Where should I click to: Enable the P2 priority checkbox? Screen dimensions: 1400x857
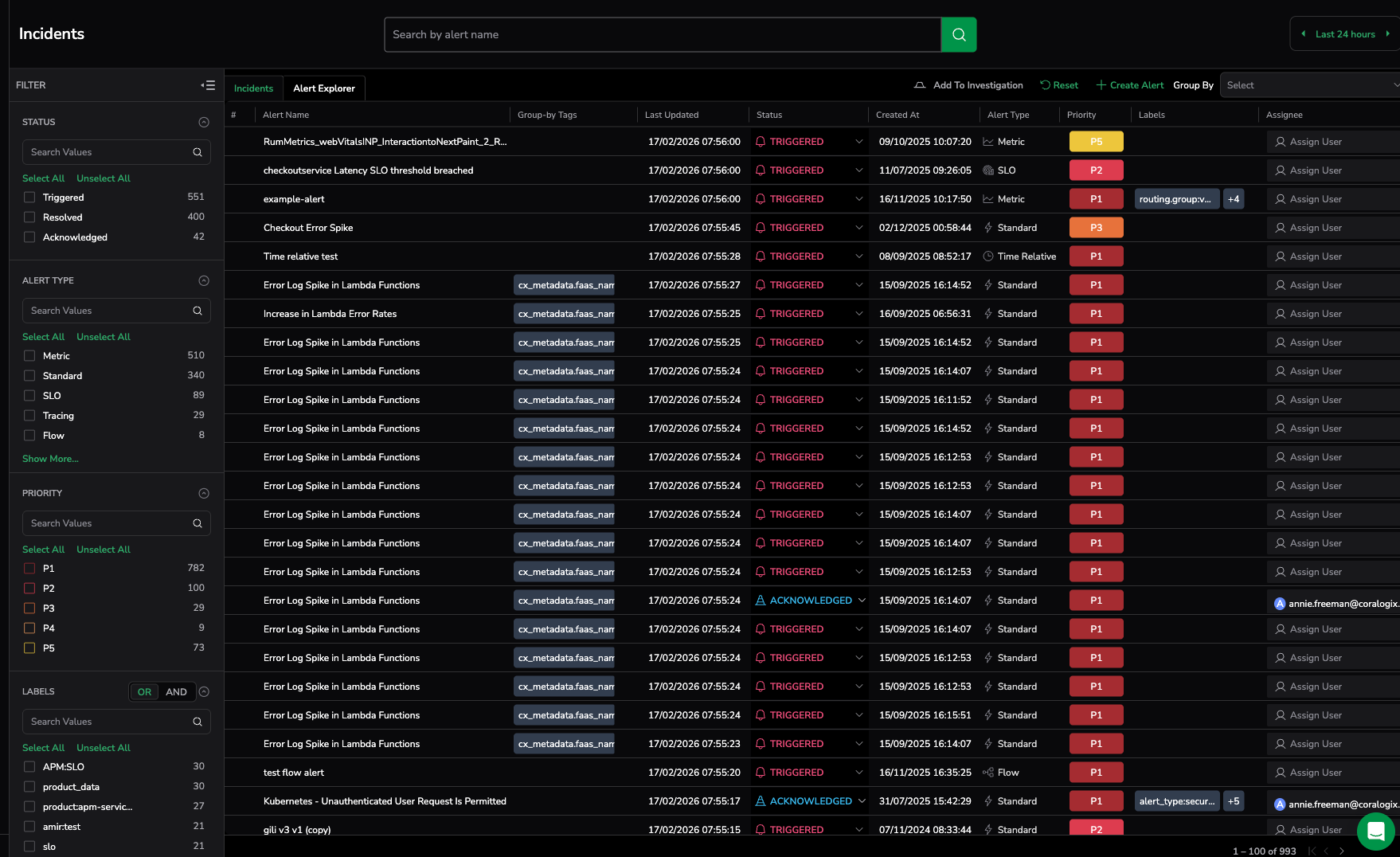pos(29,589)
